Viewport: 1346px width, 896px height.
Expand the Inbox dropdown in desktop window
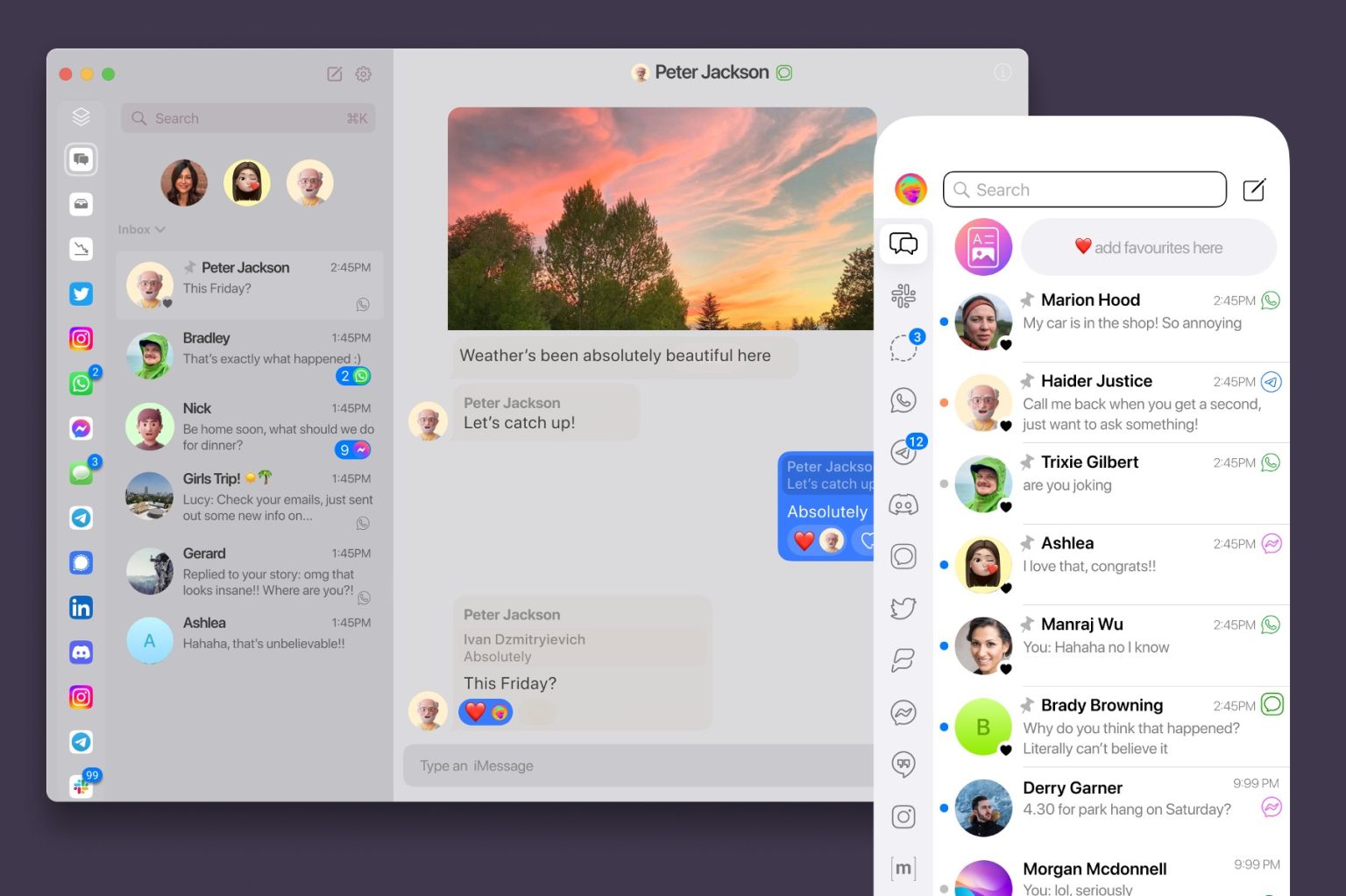tap(141, 229)
